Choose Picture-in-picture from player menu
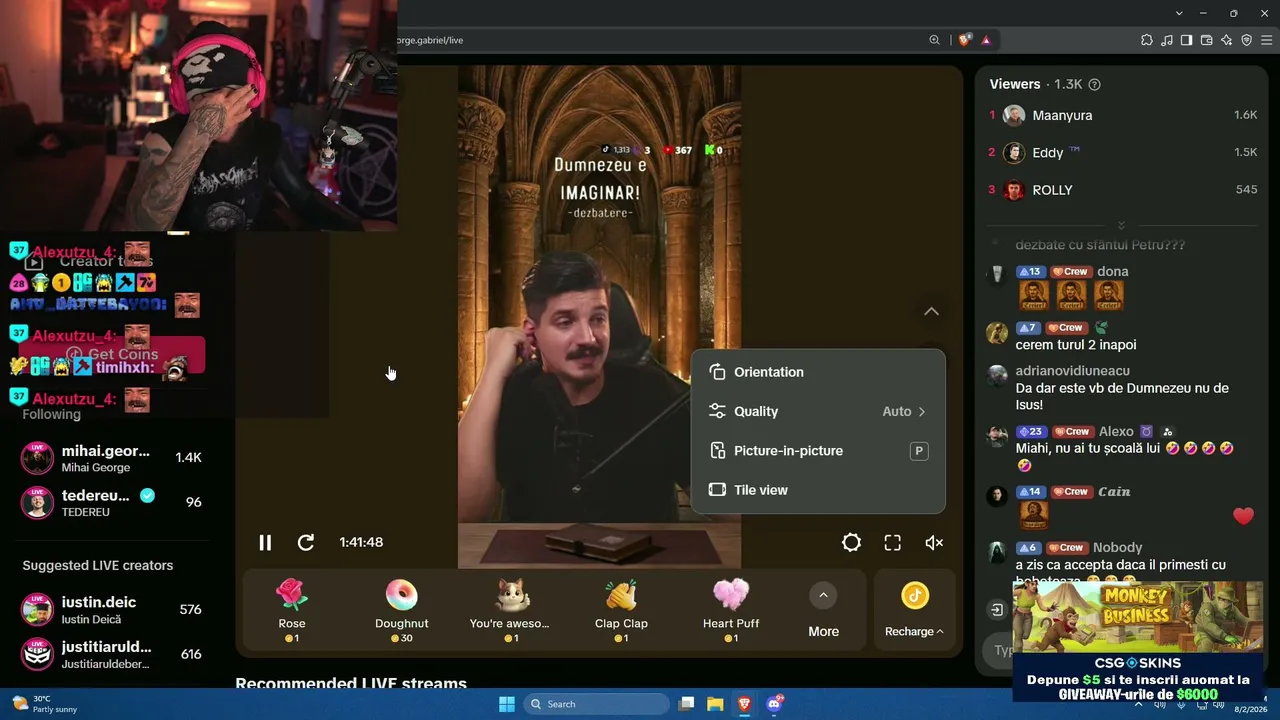Screen dimensions: 1280x720 coord(818,451)
